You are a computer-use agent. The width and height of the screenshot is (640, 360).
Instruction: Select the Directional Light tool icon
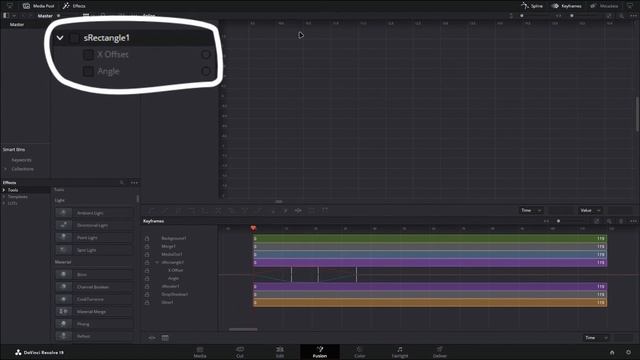tap(63, 225)
